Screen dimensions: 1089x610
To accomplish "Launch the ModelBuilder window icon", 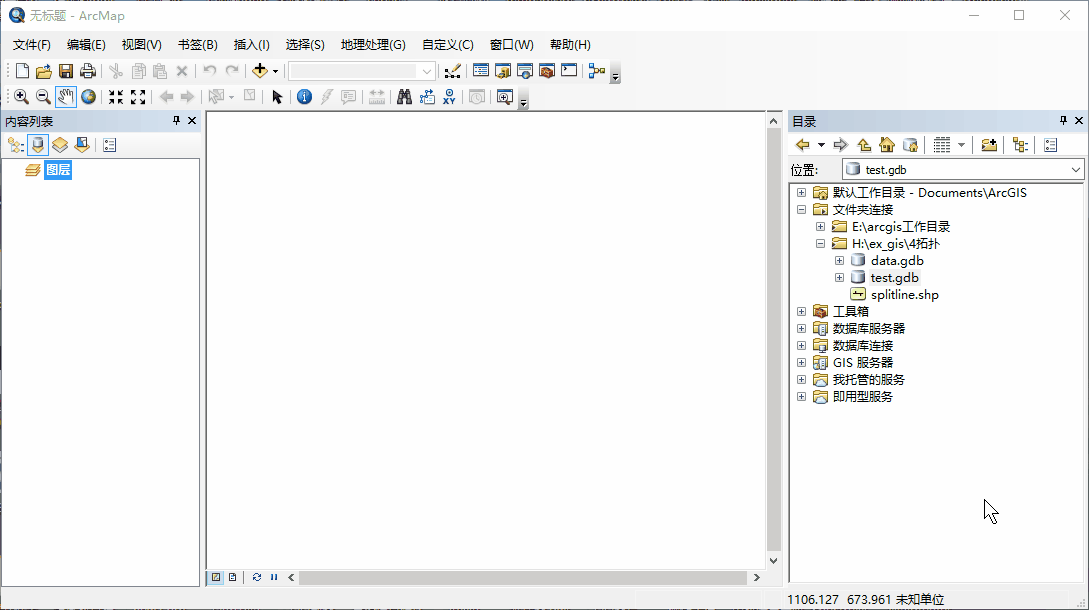I will [597, 71].
